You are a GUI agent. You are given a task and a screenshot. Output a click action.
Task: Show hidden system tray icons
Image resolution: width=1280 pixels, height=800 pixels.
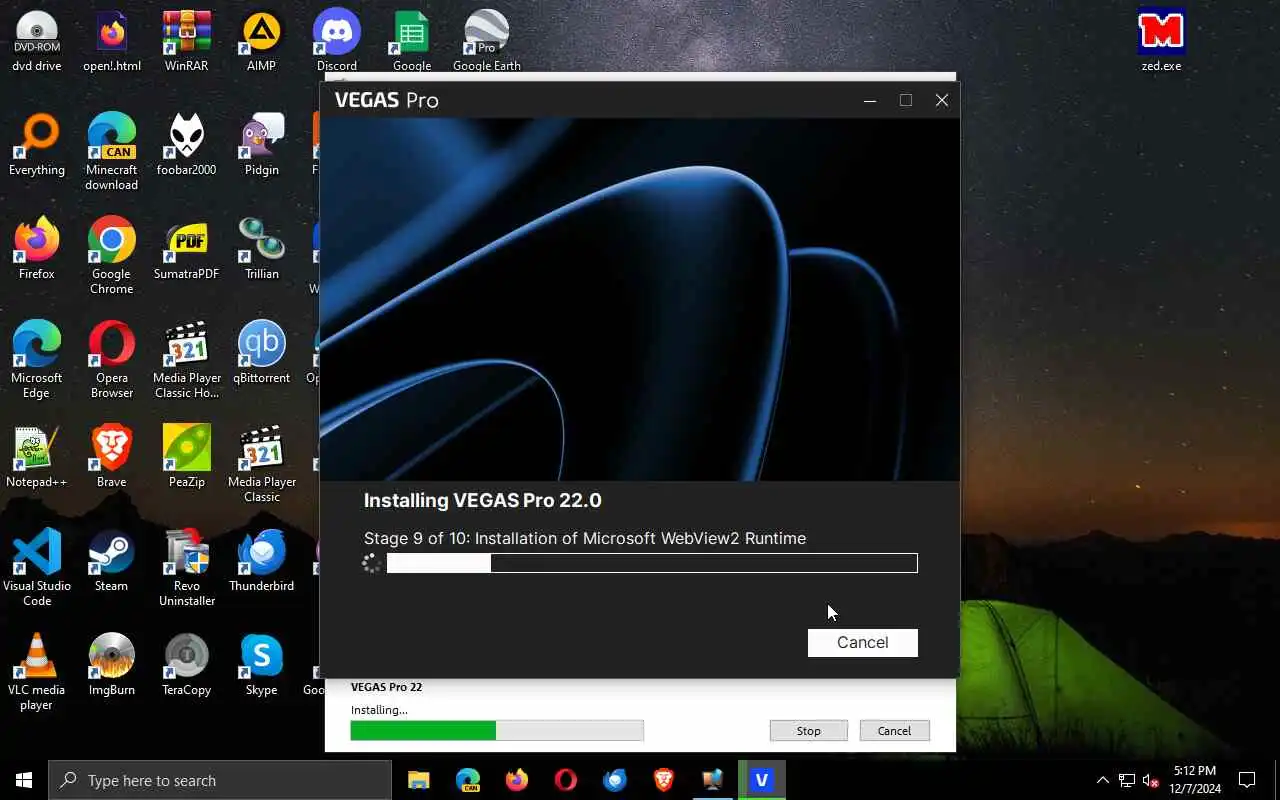tap(1103, 780)
